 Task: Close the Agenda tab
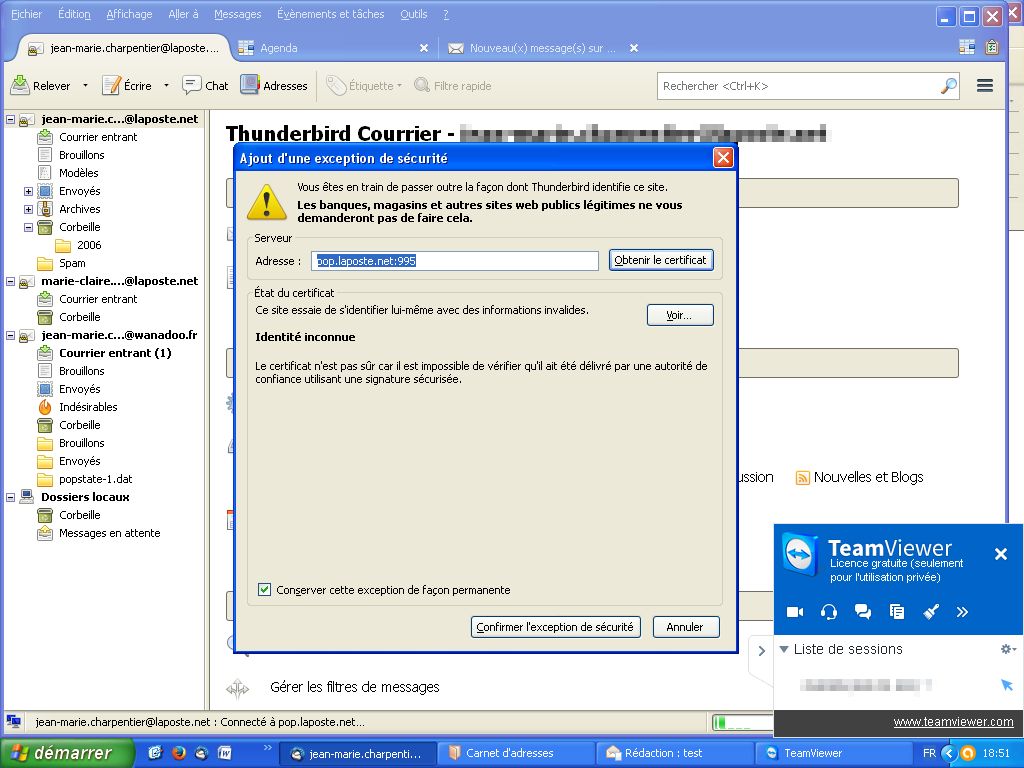[x=424, y=48]
